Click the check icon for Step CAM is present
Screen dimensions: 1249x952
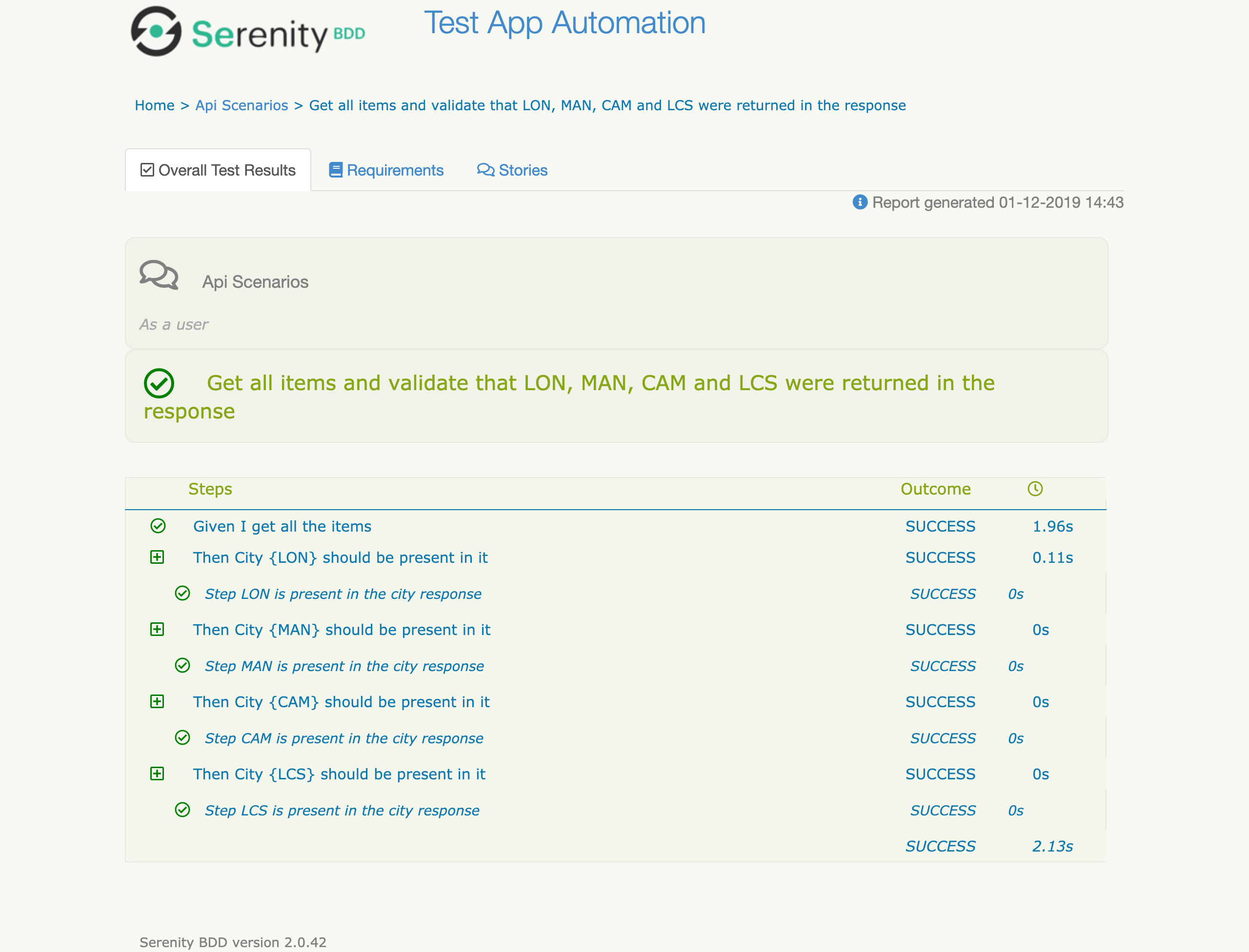tap(182, 737)
